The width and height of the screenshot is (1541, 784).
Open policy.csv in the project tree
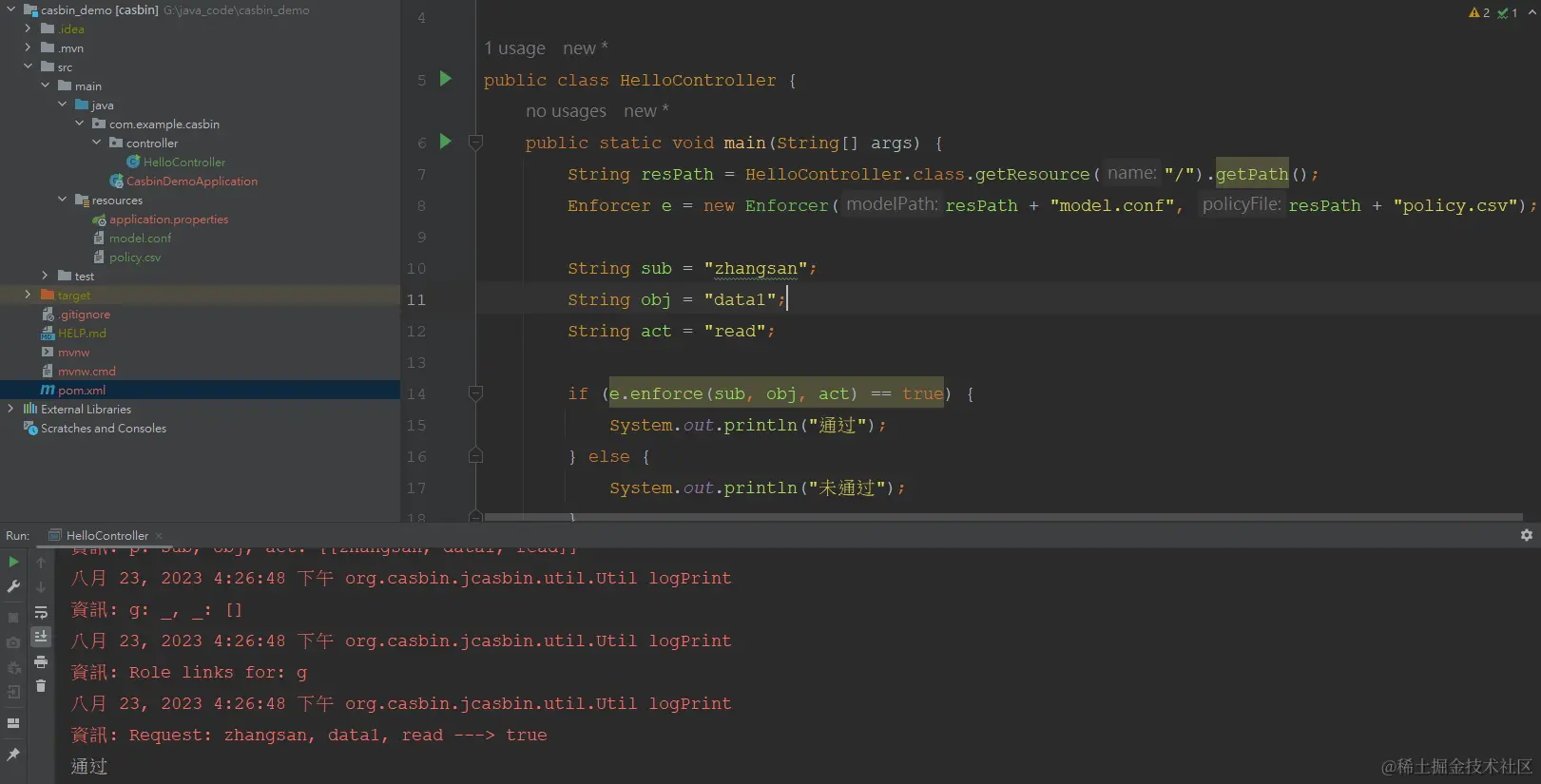coord(135,257)
